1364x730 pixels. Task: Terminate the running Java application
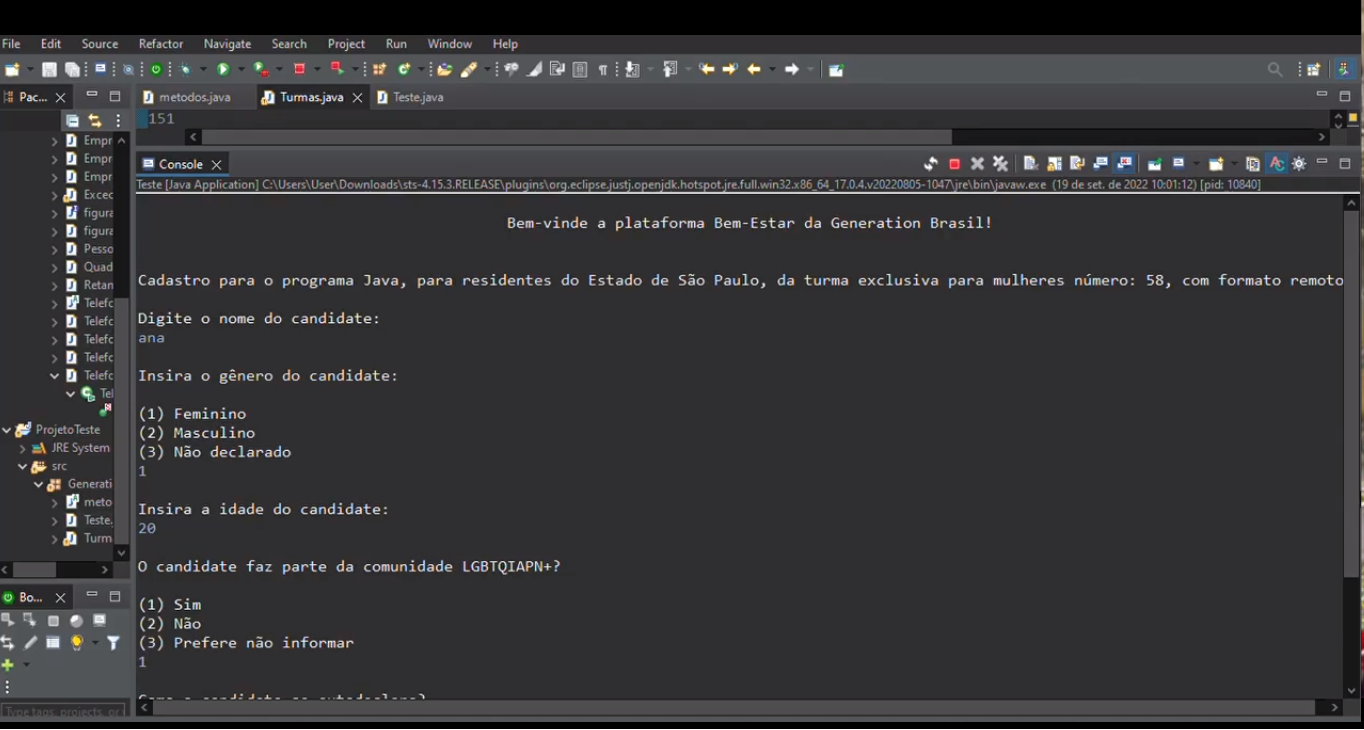click(x=954, y=163)
